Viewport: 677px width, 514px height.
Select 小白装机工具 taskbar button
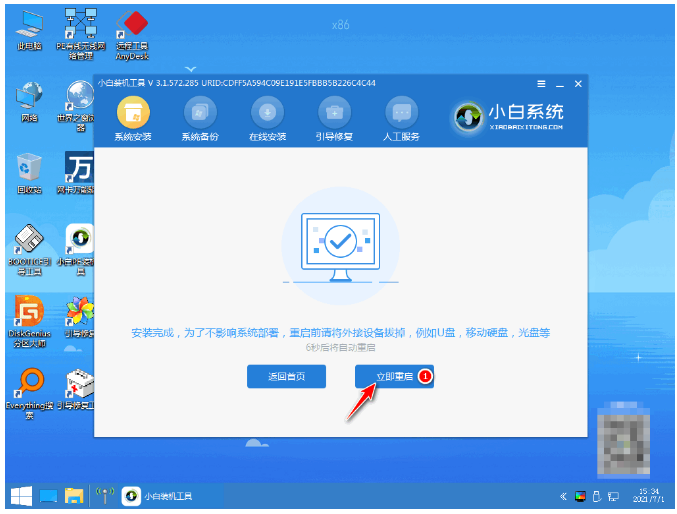coord(157,496)
